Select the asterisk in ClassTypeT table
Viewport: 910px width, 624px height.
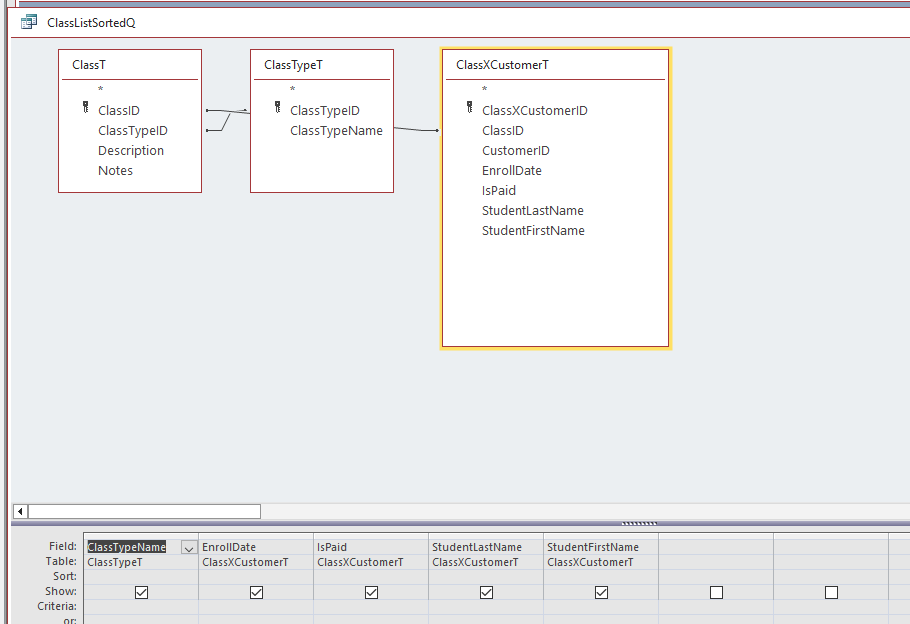293,90
